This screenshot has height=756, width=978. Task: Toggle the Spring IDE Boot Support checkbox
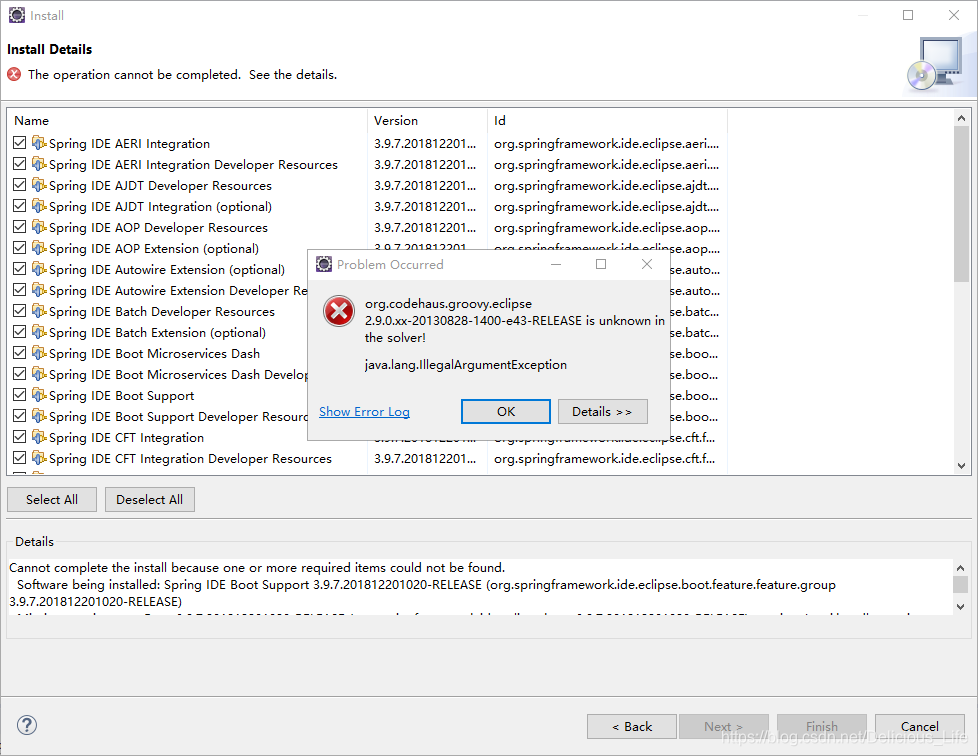(19, 395)
